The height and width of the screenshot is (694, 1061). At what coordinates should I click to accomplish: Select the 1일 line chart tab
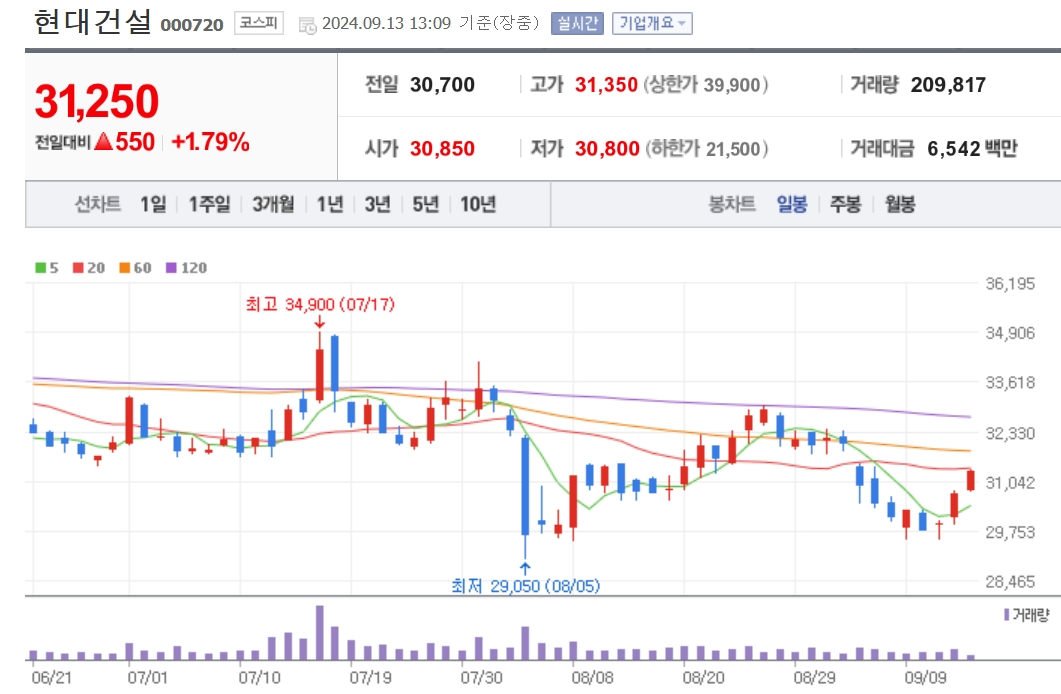[153, 204]
